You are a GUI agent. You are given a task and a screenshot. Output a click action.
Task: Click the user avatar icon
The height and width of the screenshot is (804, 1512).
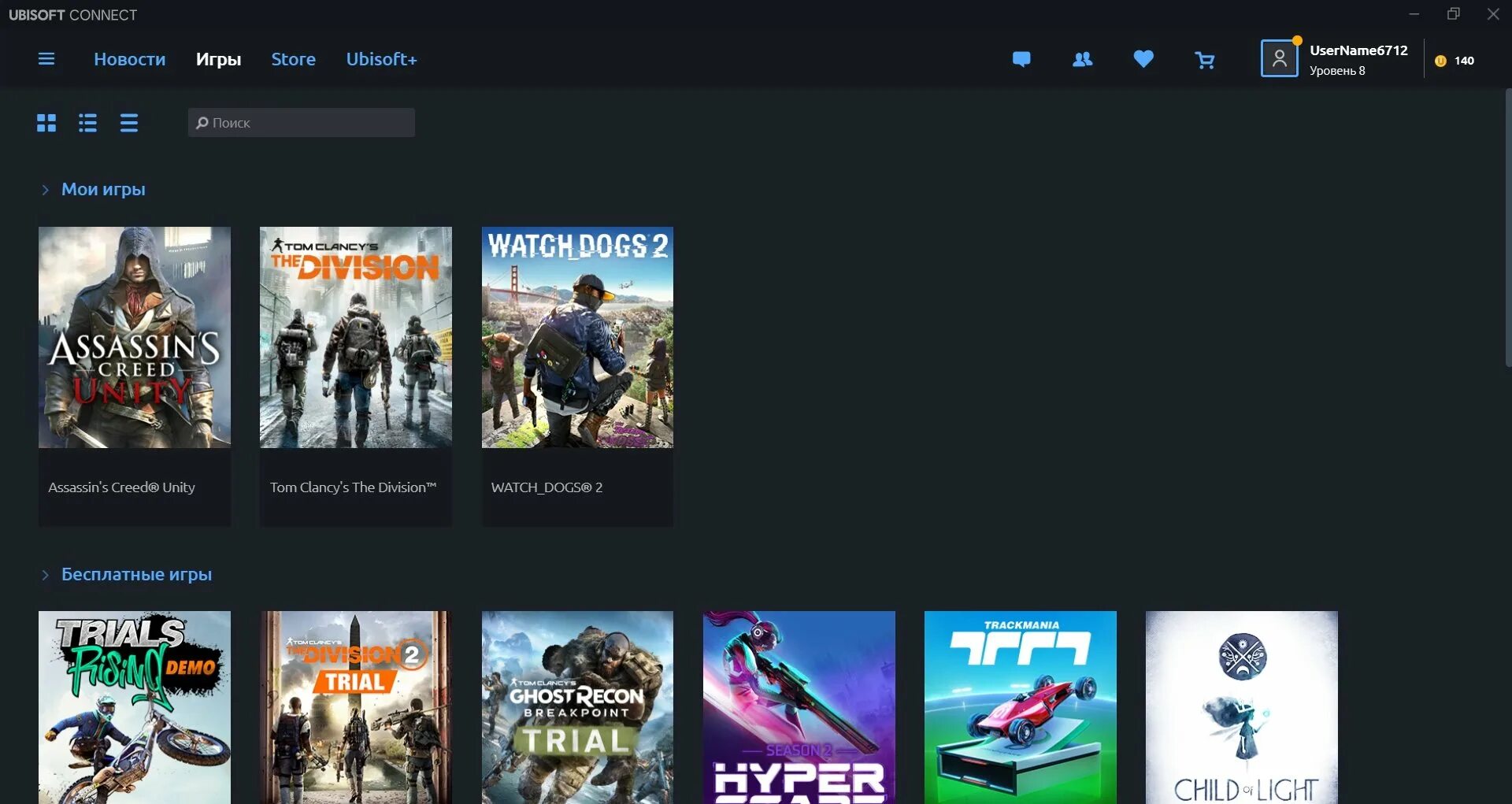(1280, 58)
